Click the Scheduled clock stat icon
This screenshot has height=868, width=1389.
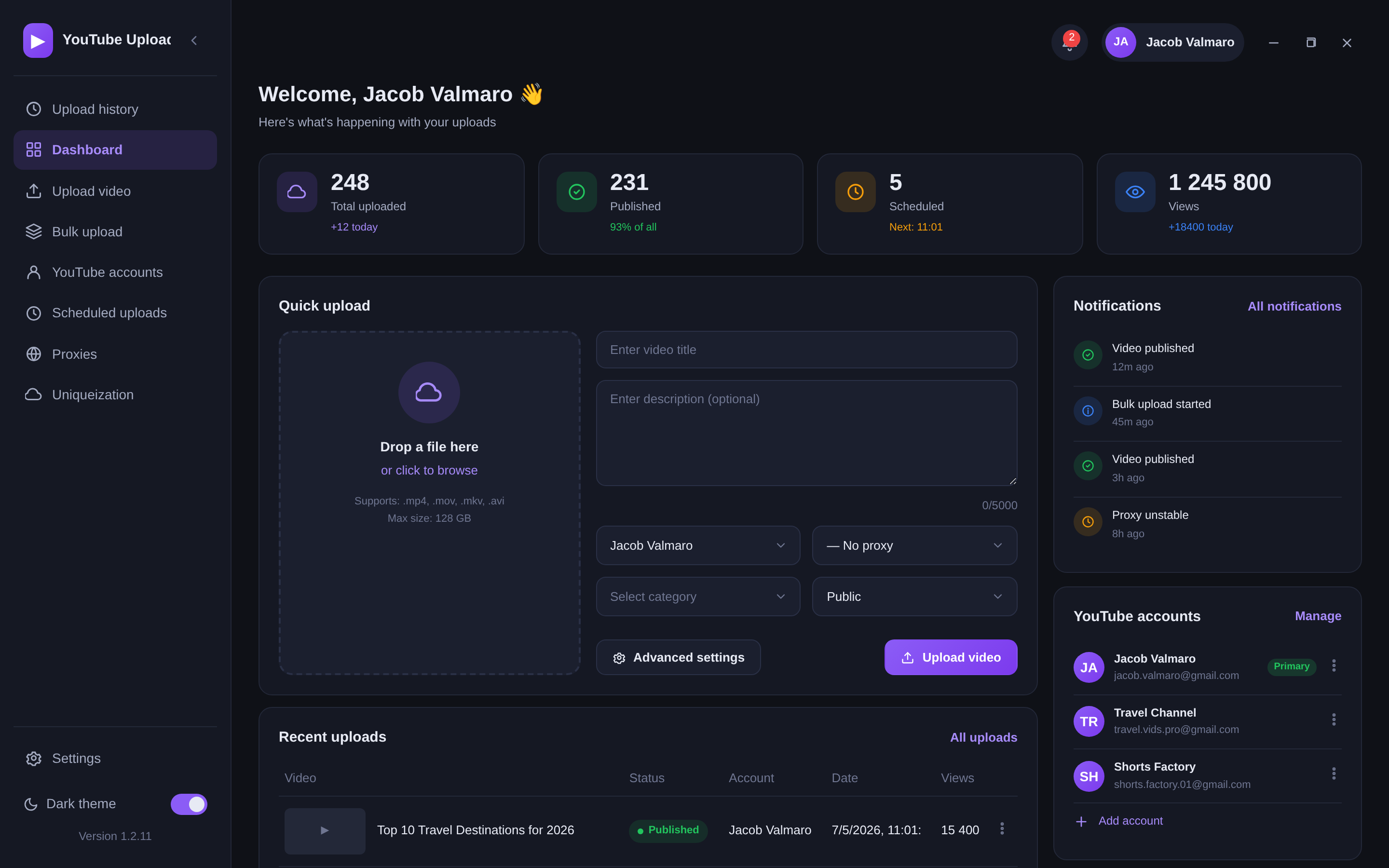coord(855,192)
